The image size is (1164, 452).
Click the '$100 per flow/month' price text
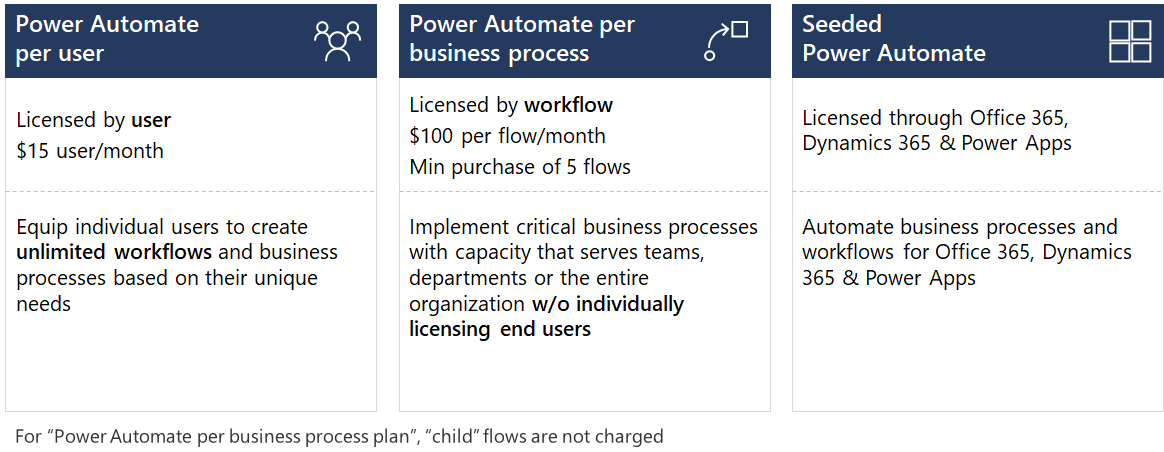pyautogui.click(x=507, y=135)
